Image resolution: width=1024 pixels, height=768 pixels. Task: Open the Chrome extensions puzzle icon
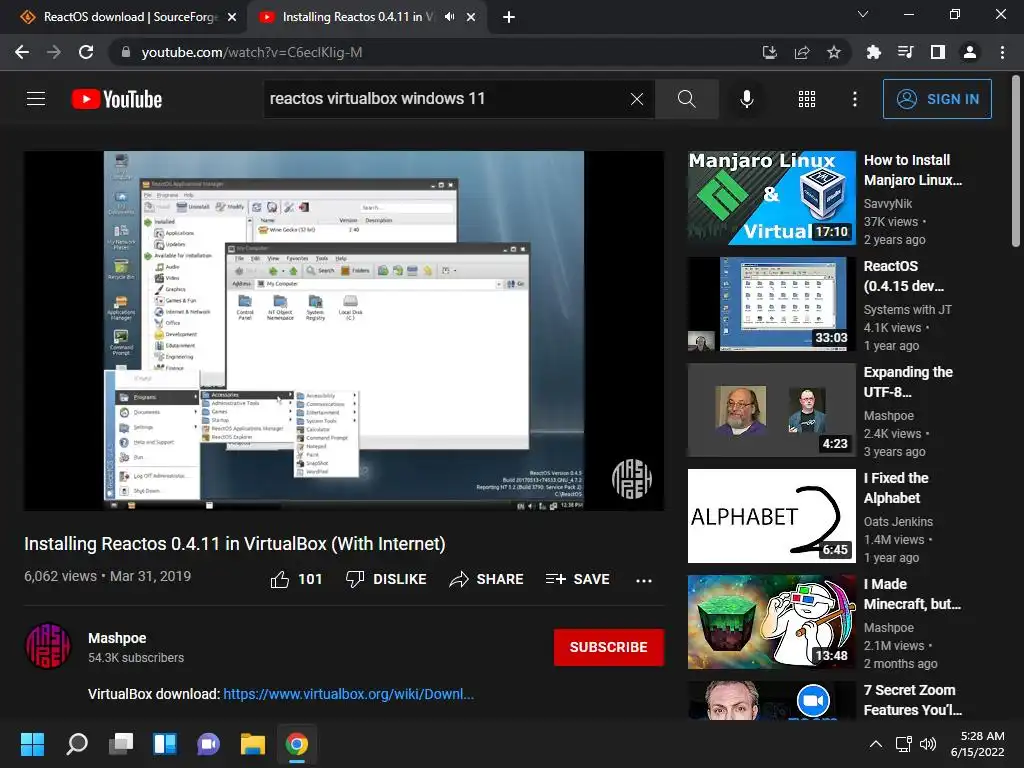(x=873, y=52)
